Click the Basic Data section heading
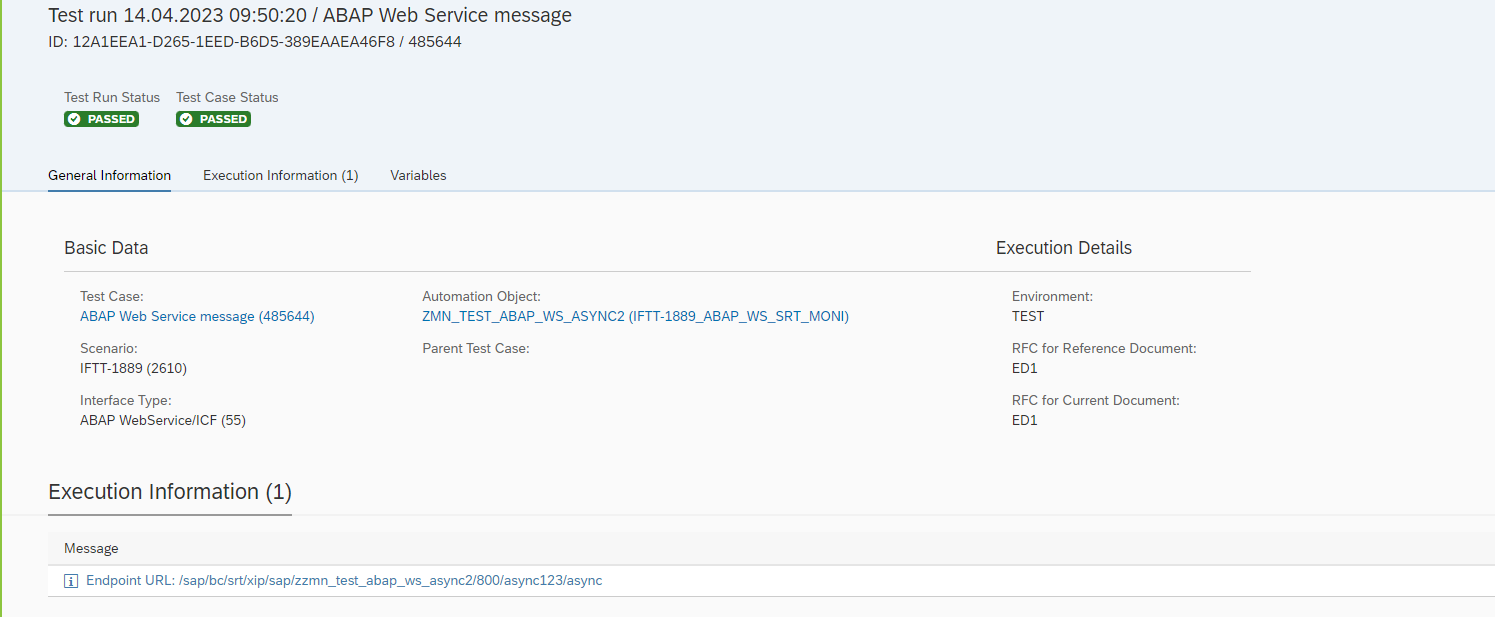Viewport: 1495px width, 617px height. 106,248
